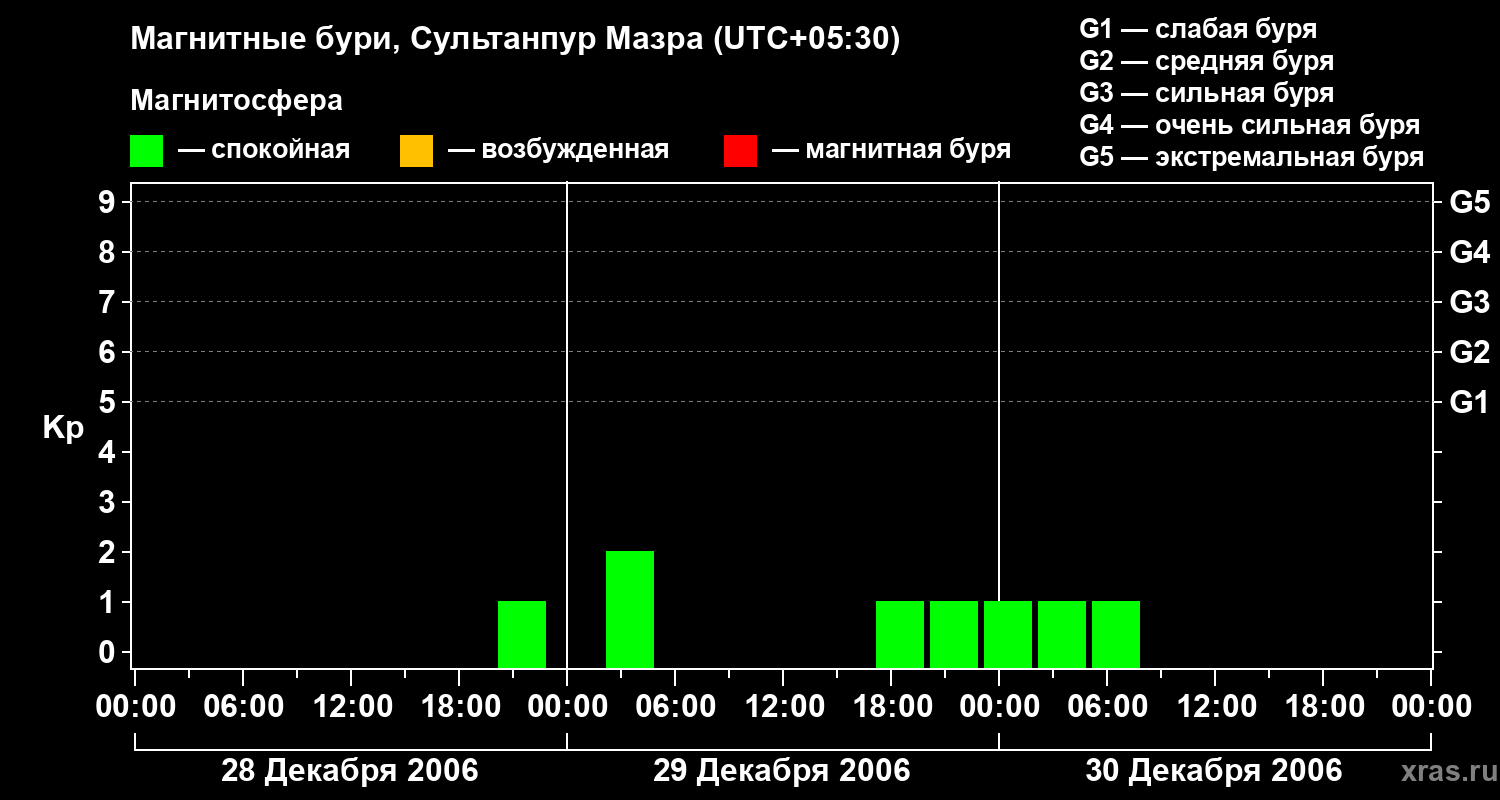1500x800 pixels.
Task: Click the 'Kp' axis label
Action: point(63,429)
